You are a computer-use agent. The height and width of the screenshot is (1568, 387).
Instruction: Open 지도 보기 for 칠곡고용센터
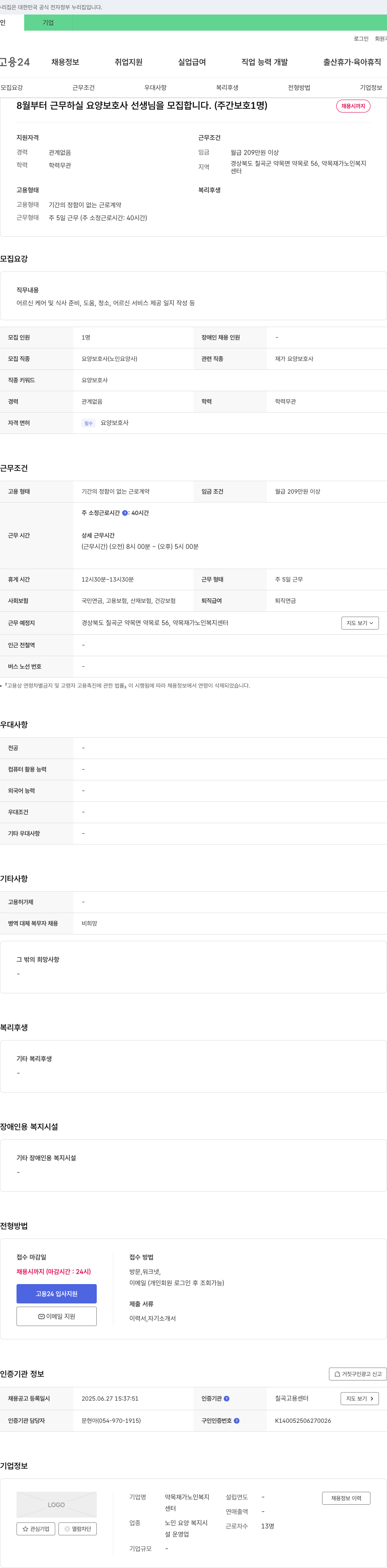(360, 1399)
